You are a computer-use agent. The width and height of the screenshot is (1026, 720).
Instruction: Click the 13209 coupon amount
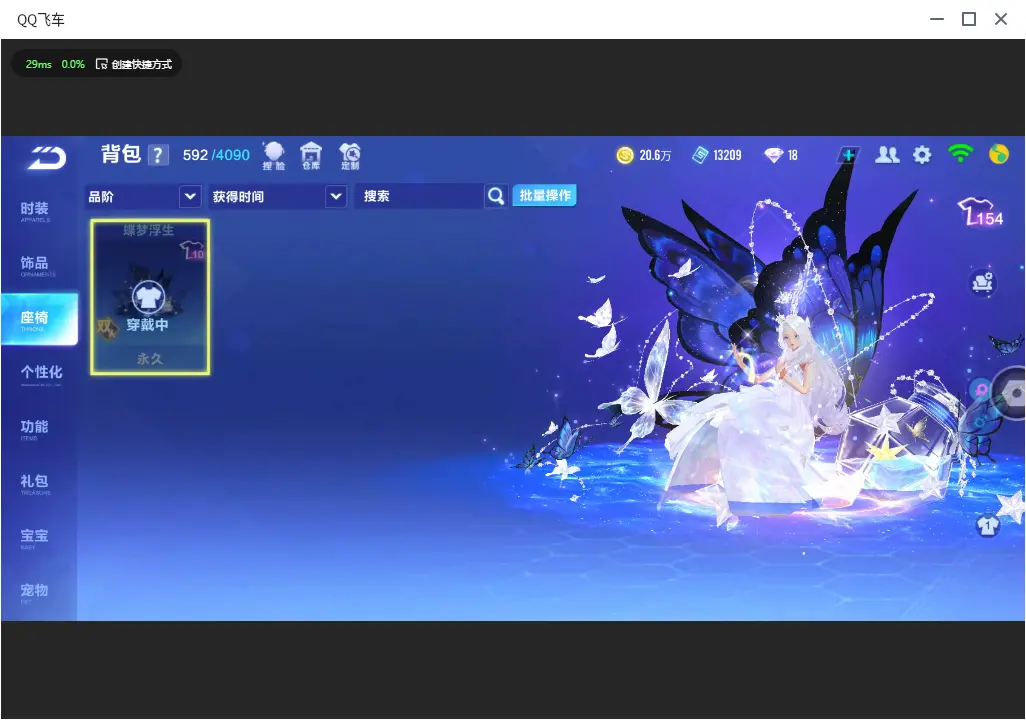pos(727,155)
